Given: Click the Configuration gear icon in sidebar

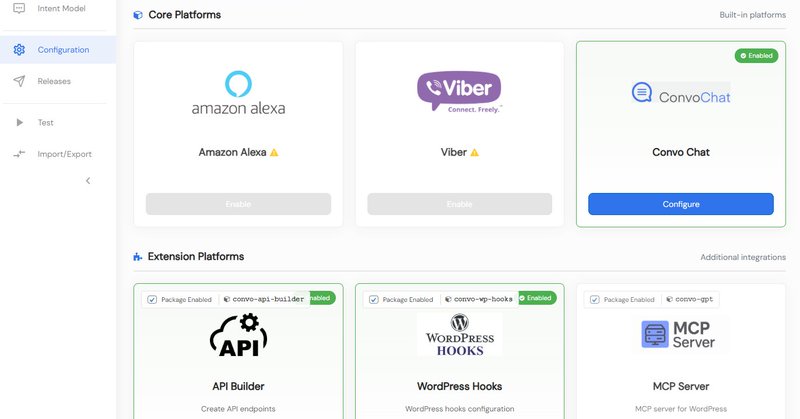Looking at the screenshot, I should point(19,49).
